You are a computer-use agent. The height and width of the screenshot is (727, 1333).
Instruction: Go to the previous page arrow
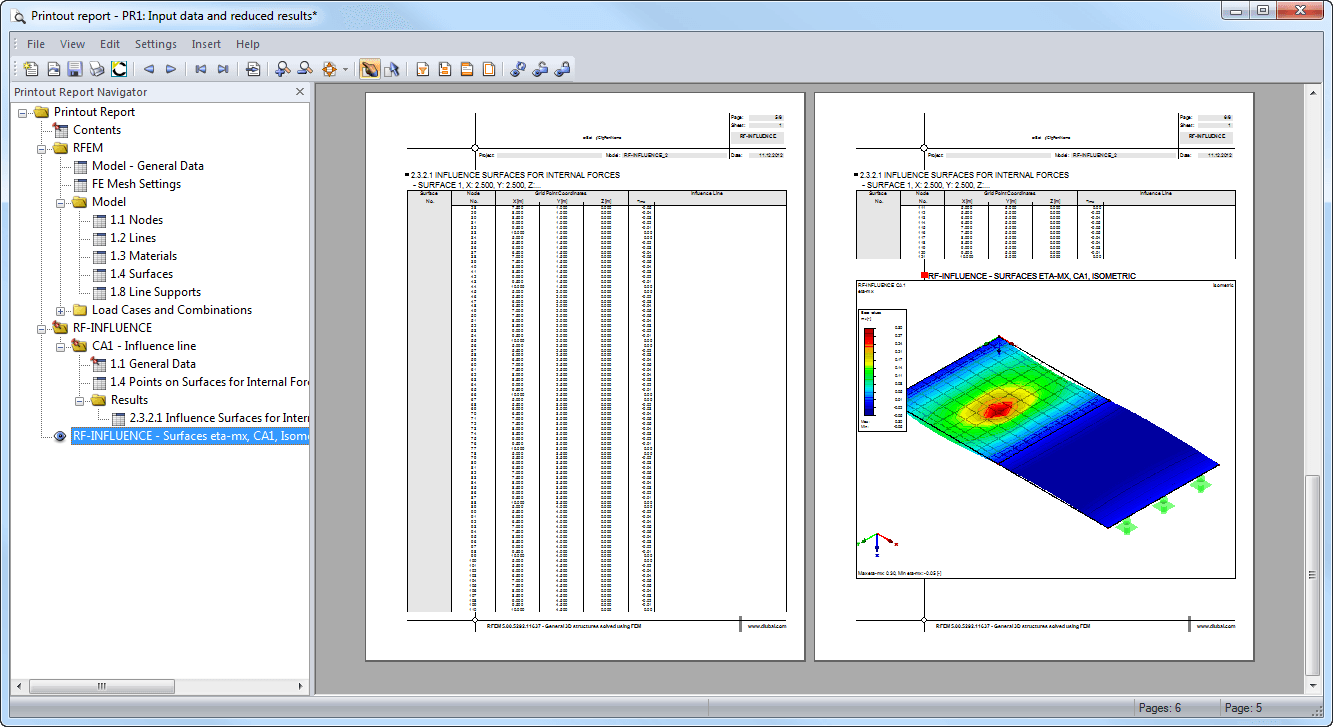149,69
